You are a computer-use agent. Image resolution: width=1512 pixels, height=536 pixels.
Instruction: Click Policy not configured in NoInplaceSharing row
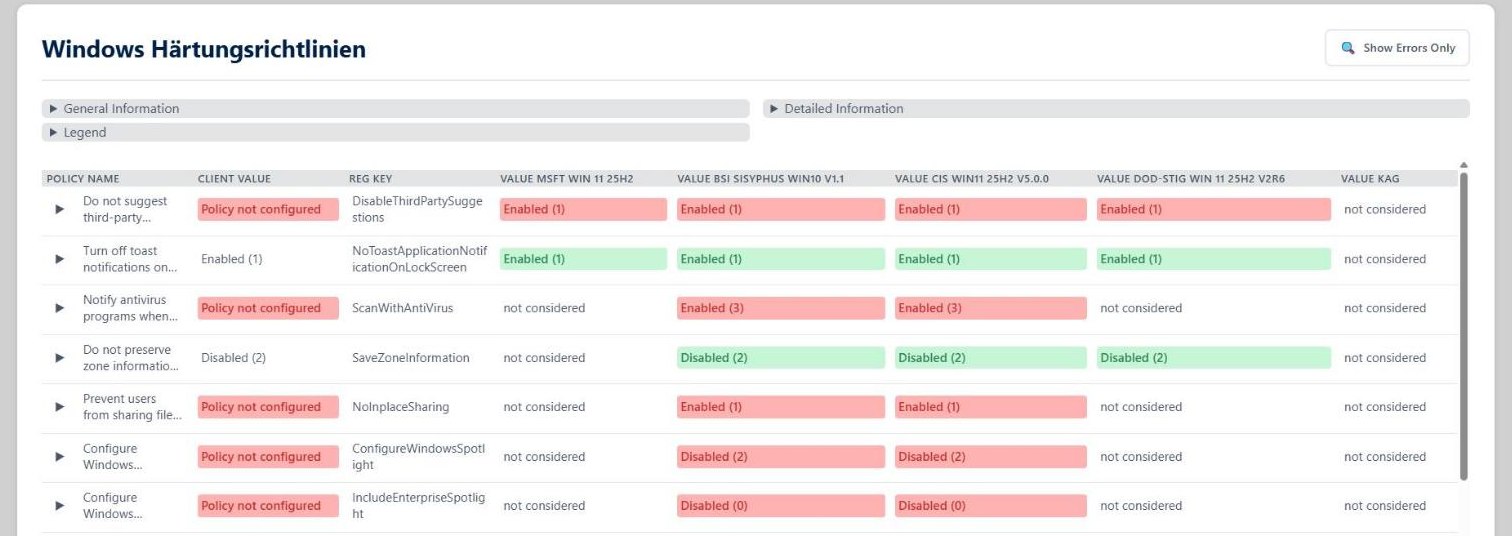click(x=268, y=407)
